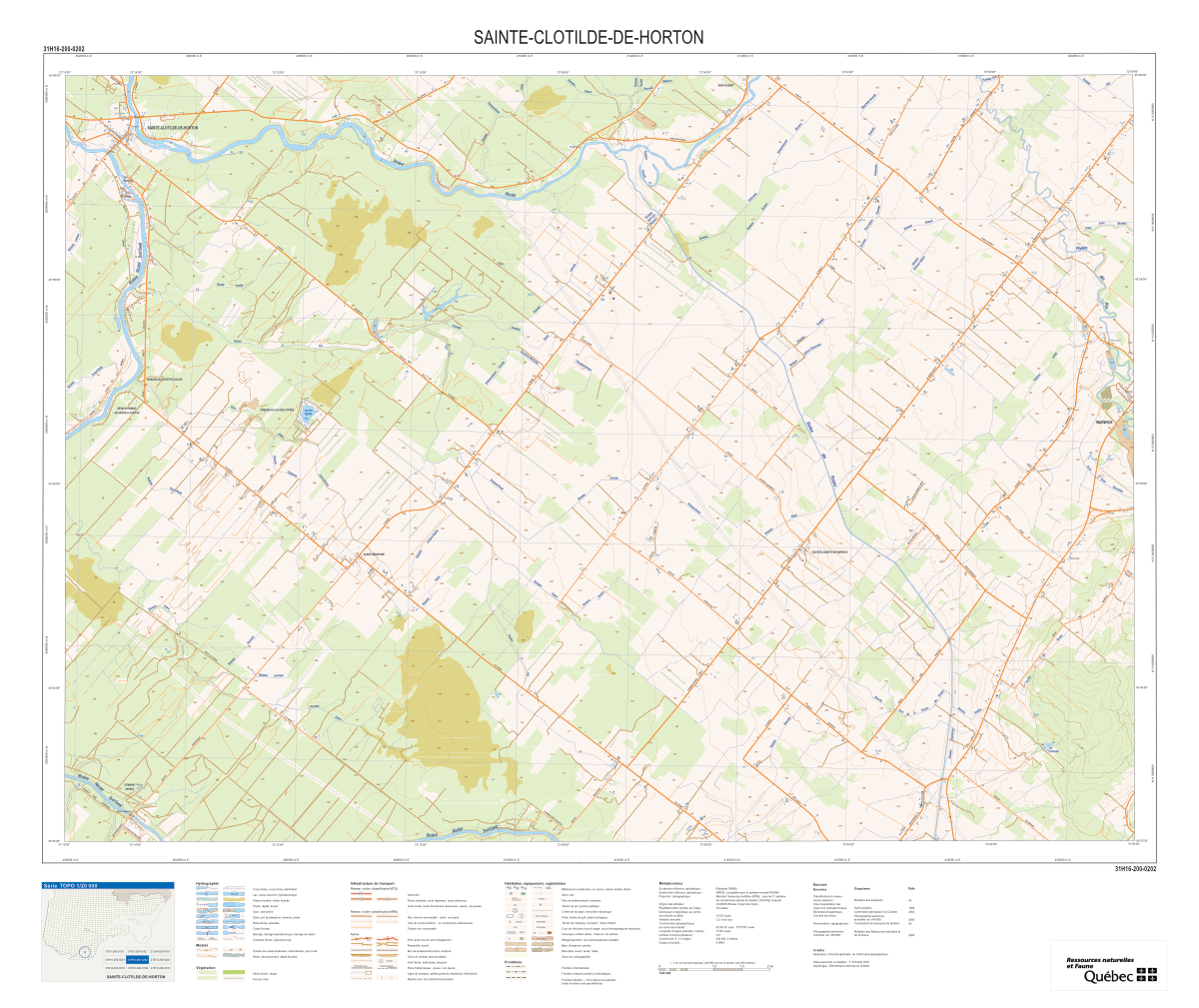
Task: Click the Hydrographie legend heading
Action: 208,884
